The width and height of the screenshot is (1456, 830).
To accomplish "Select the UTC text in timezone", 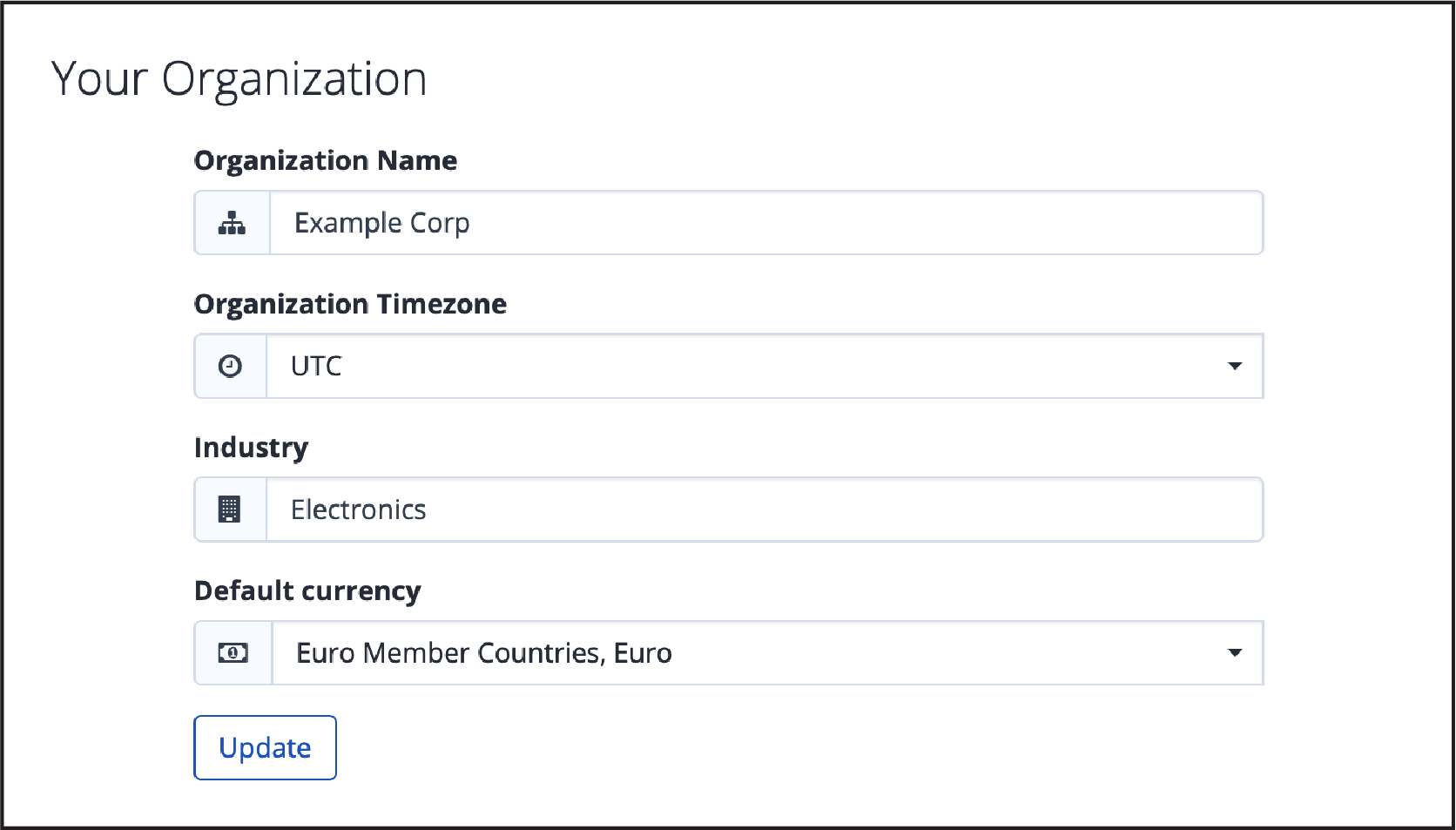I will click(316, 366).
